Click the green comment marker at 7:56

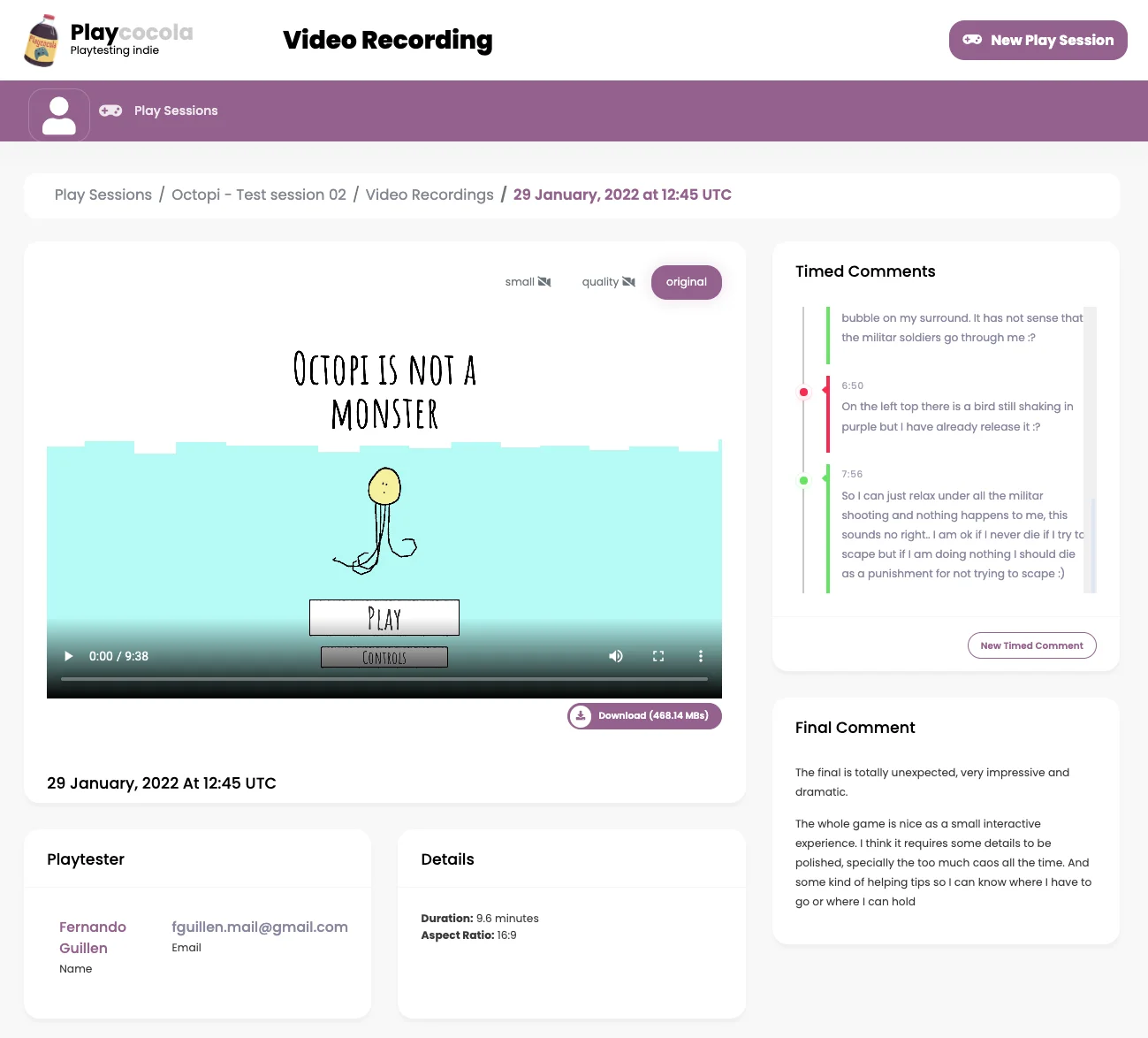click(x=803, y=480)
